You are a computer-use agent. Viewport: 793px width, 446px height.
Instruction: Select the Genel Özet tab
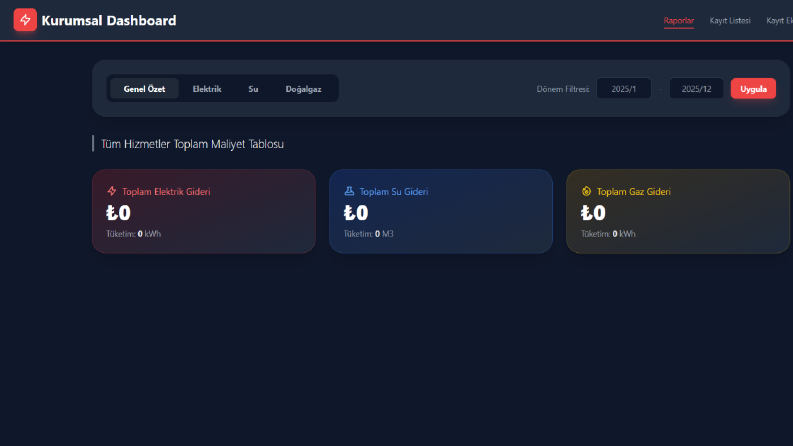[x=144, y=88]
